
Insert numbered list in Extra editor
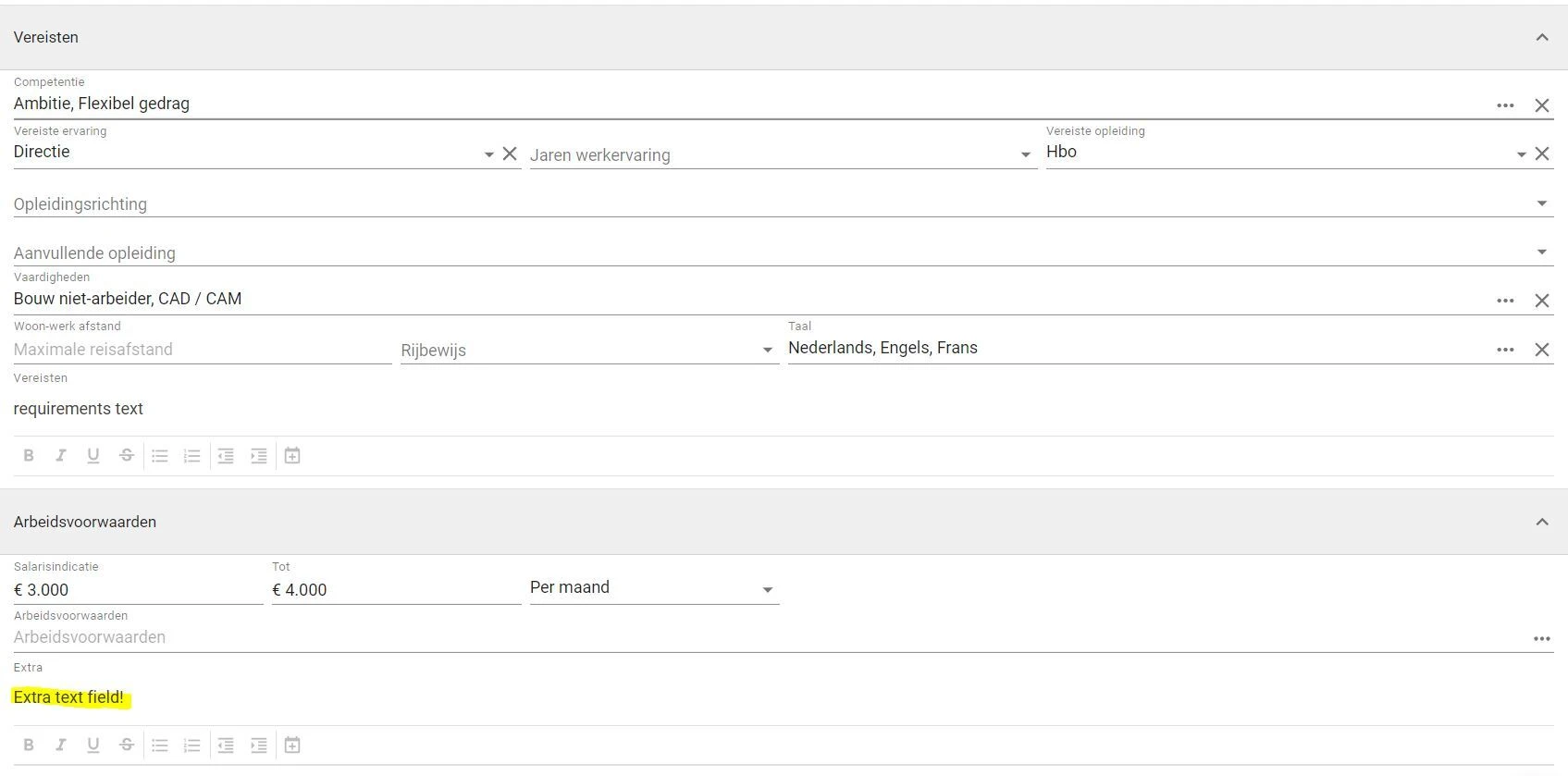192,745
